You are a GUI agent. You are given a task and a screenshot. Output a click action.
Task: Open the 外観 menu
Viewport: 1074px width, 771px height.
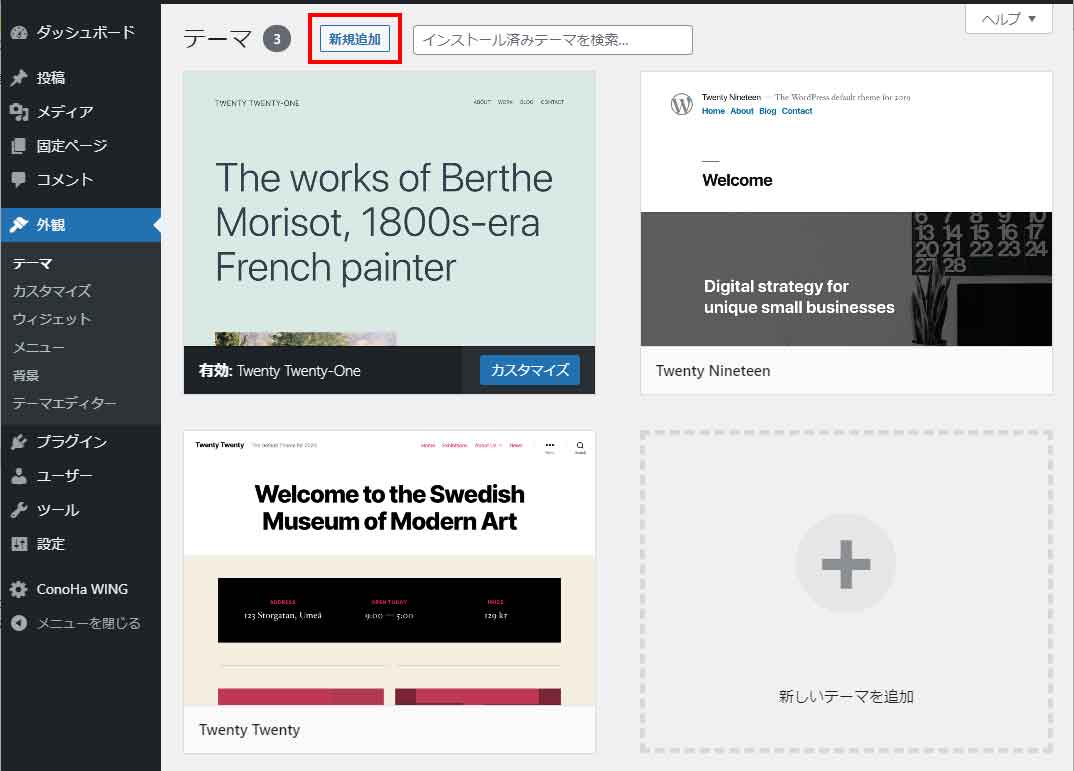point(81,225)
